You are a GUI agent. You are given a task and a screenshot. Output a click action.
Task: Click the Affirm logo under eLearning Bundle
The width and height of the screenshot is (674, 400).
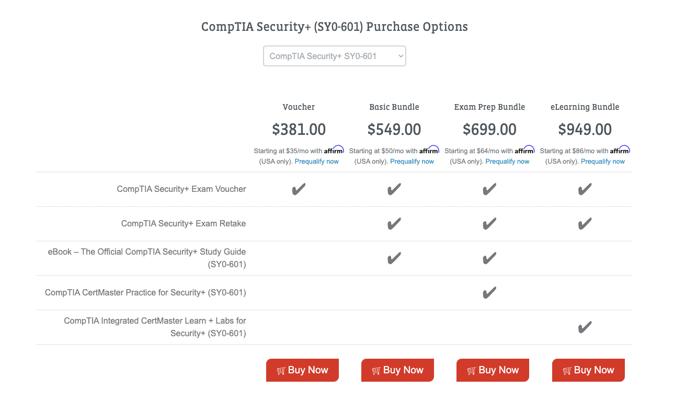[620, 150]
